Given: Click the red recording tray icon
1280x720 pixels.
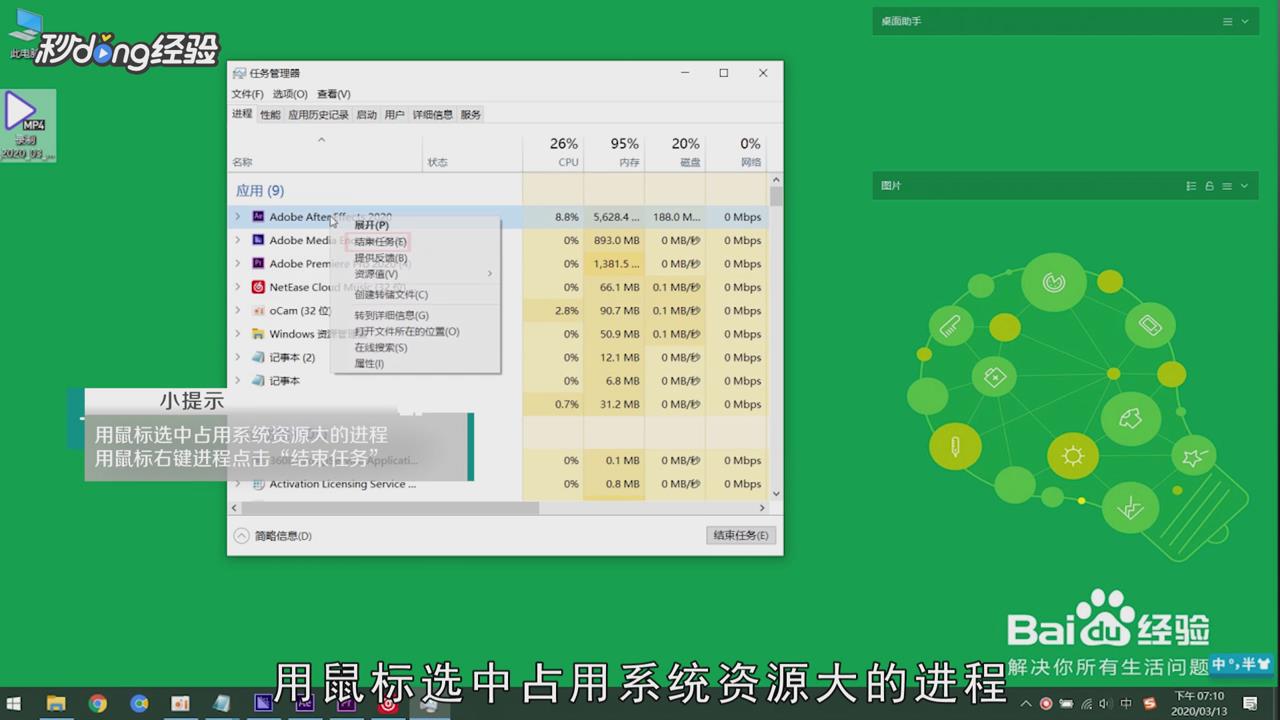Looking at the screenshot, I should [1046, 704].
